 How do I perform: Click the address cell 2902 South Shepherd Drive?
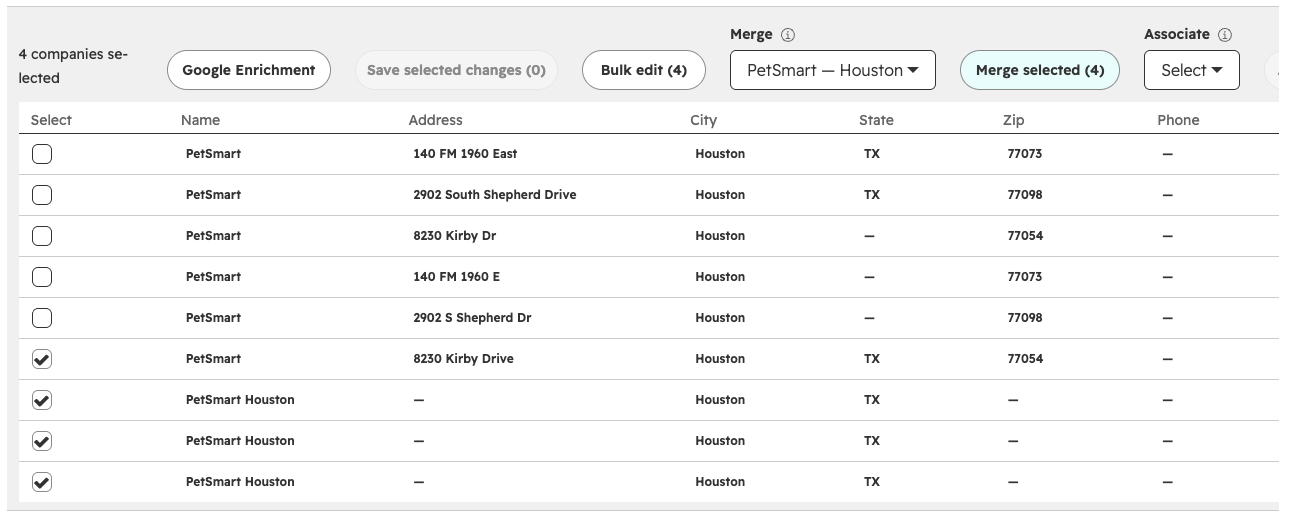click(x=495, y=195)
